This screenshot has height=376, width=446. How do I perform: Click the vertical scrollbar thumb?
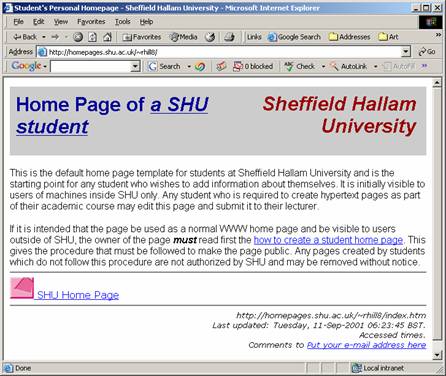[x=437, y=213]
